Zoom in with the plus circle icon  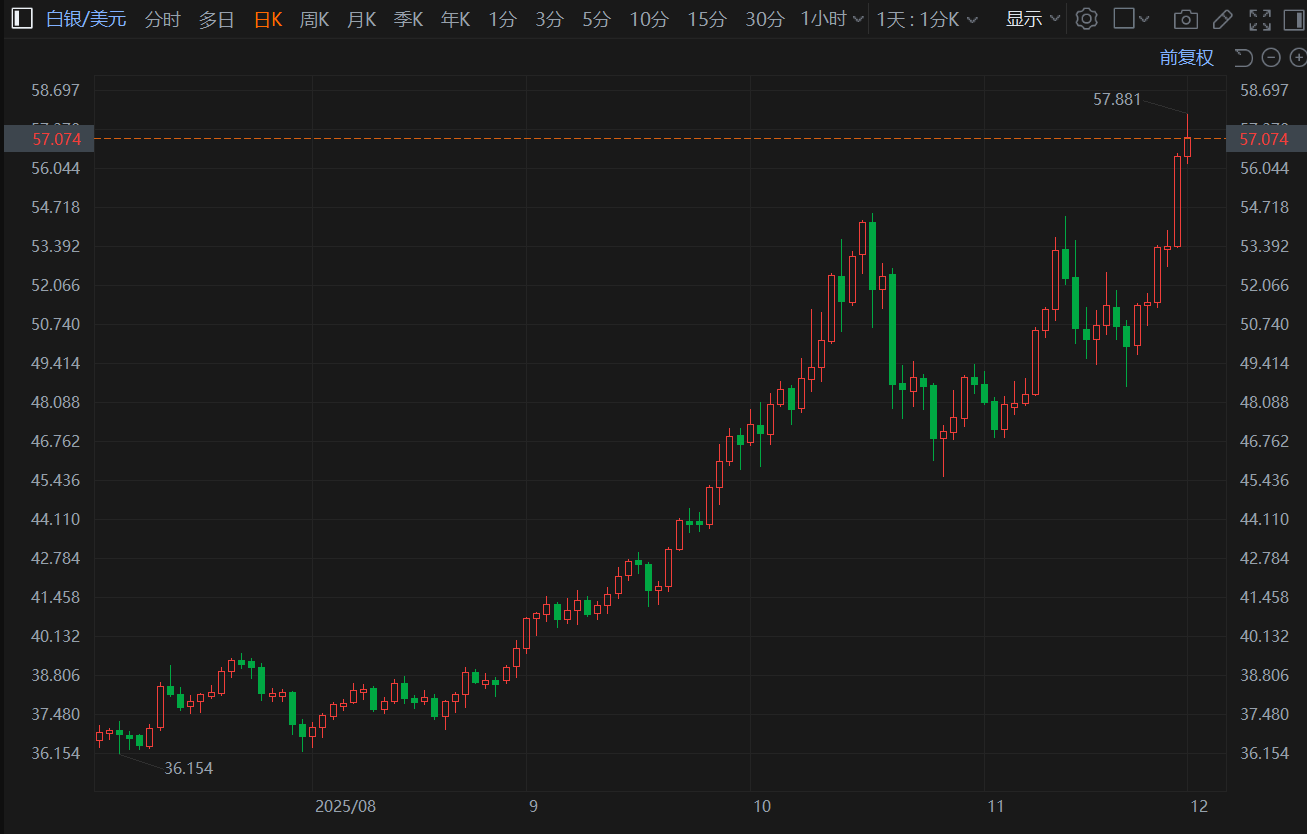pyautogui.click(x=1296, y=58)
